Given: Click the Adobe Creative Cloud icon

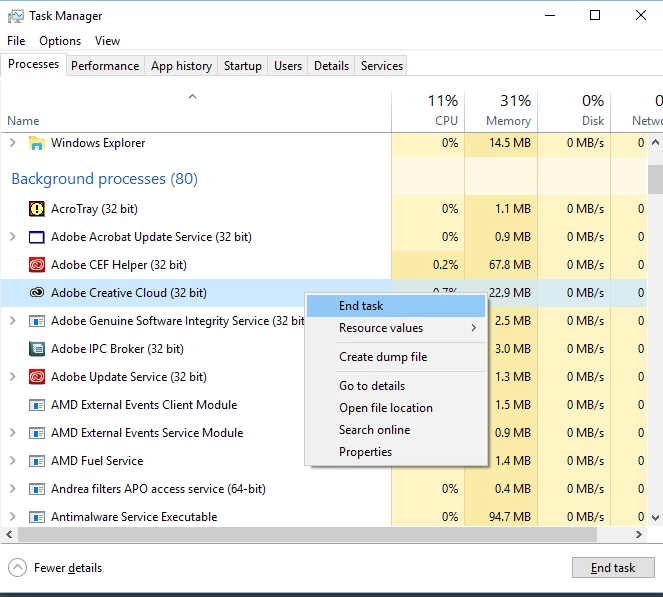Looking at the screenshot, I should pos(37,293).
